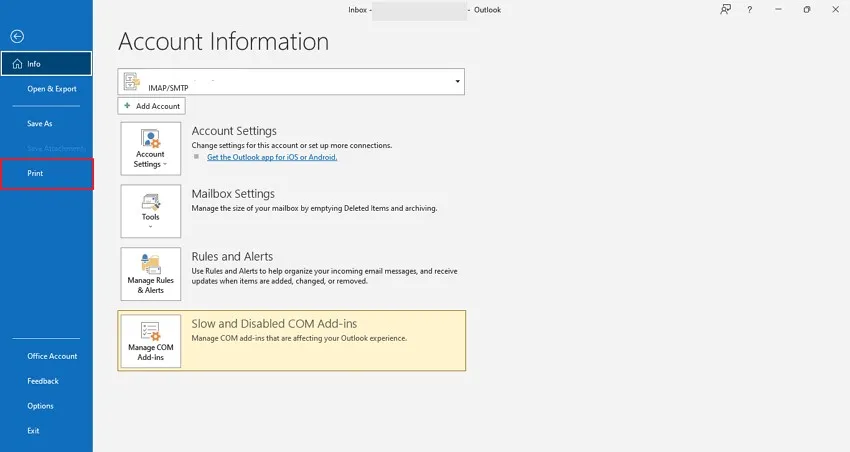Screen dimensions: 850x452
Task: Open the Open & Export menu
Action: click(52, 89)
